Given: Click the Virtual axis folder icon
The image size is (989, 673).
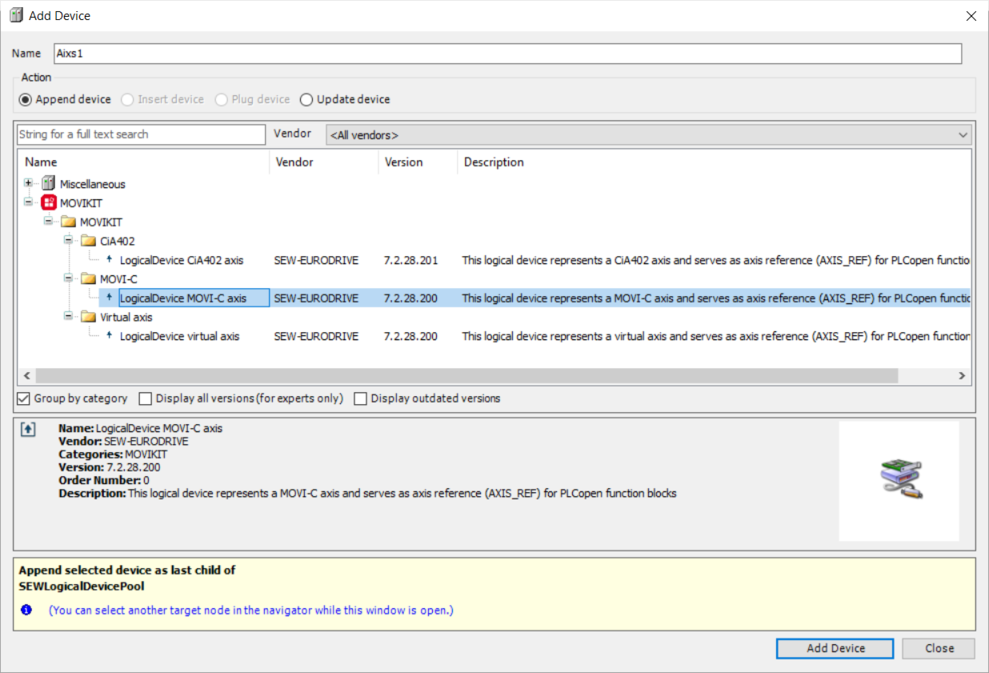Looking at the screenshot, I should coord(89,317).
